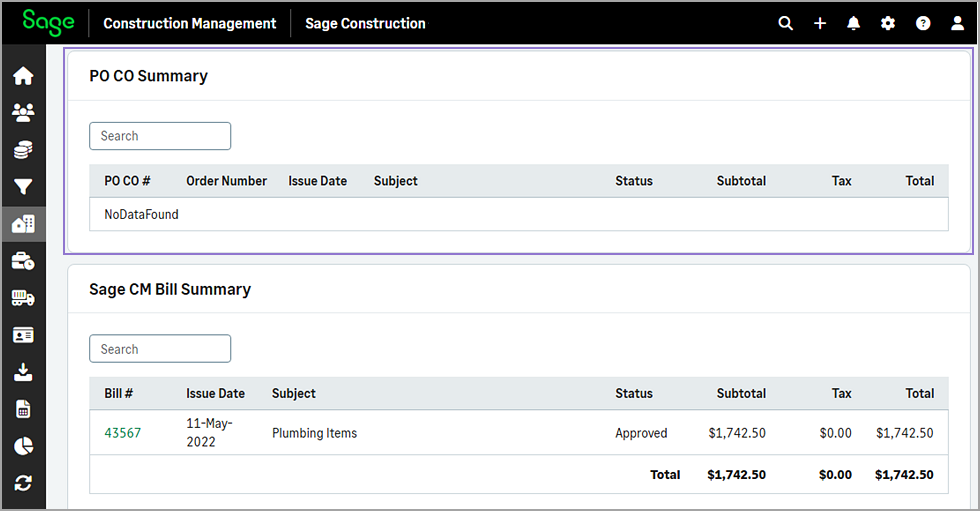Click Total header in Bill table
This screenshot has height=511, width=980.
[x=920, y=394]
